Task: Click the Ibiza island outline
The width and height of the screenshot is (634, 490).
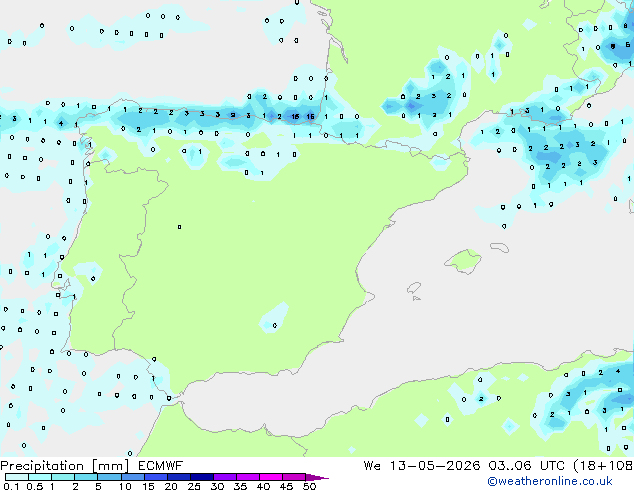Action: click(x=414, y=288)
